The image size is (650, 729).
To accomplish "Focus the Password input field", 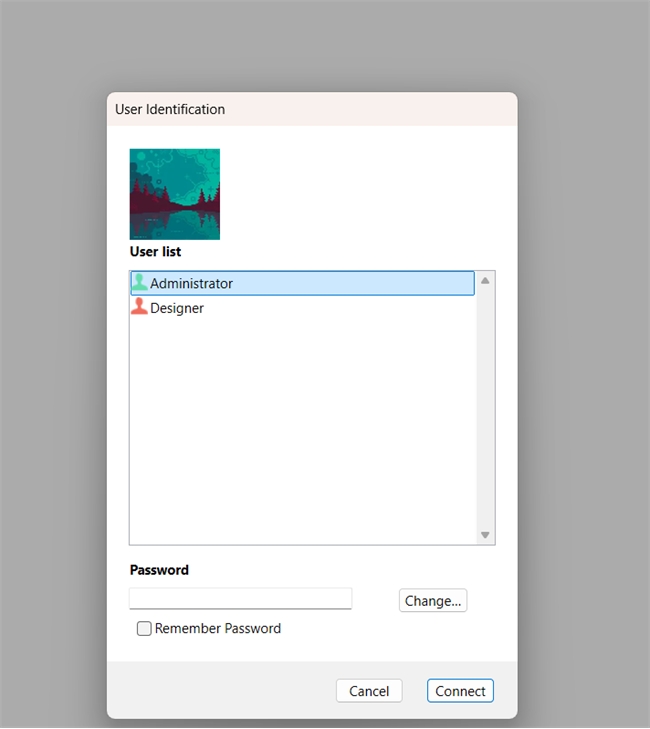I will [240, 598].
